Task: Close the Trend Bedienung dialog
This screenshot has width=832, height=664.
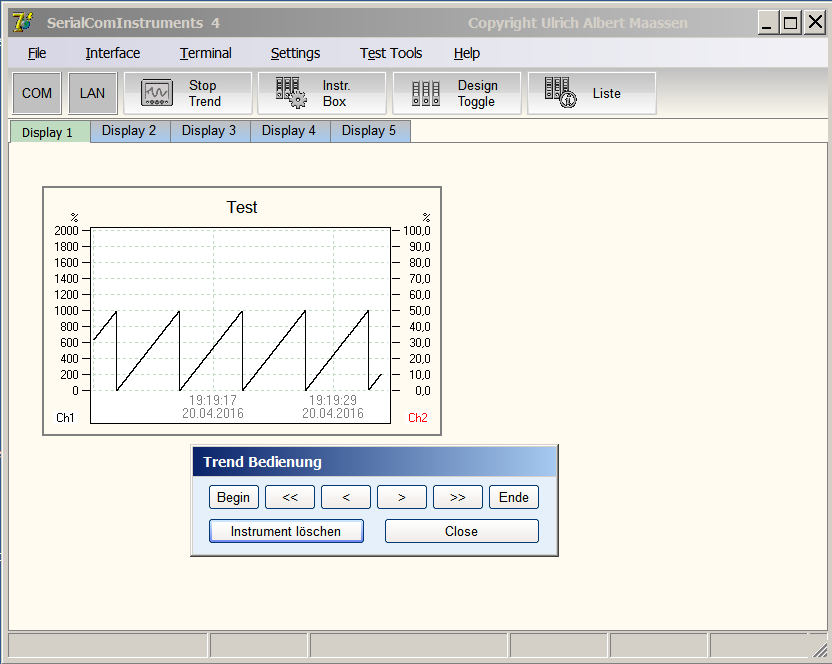Action: [462, 531]
